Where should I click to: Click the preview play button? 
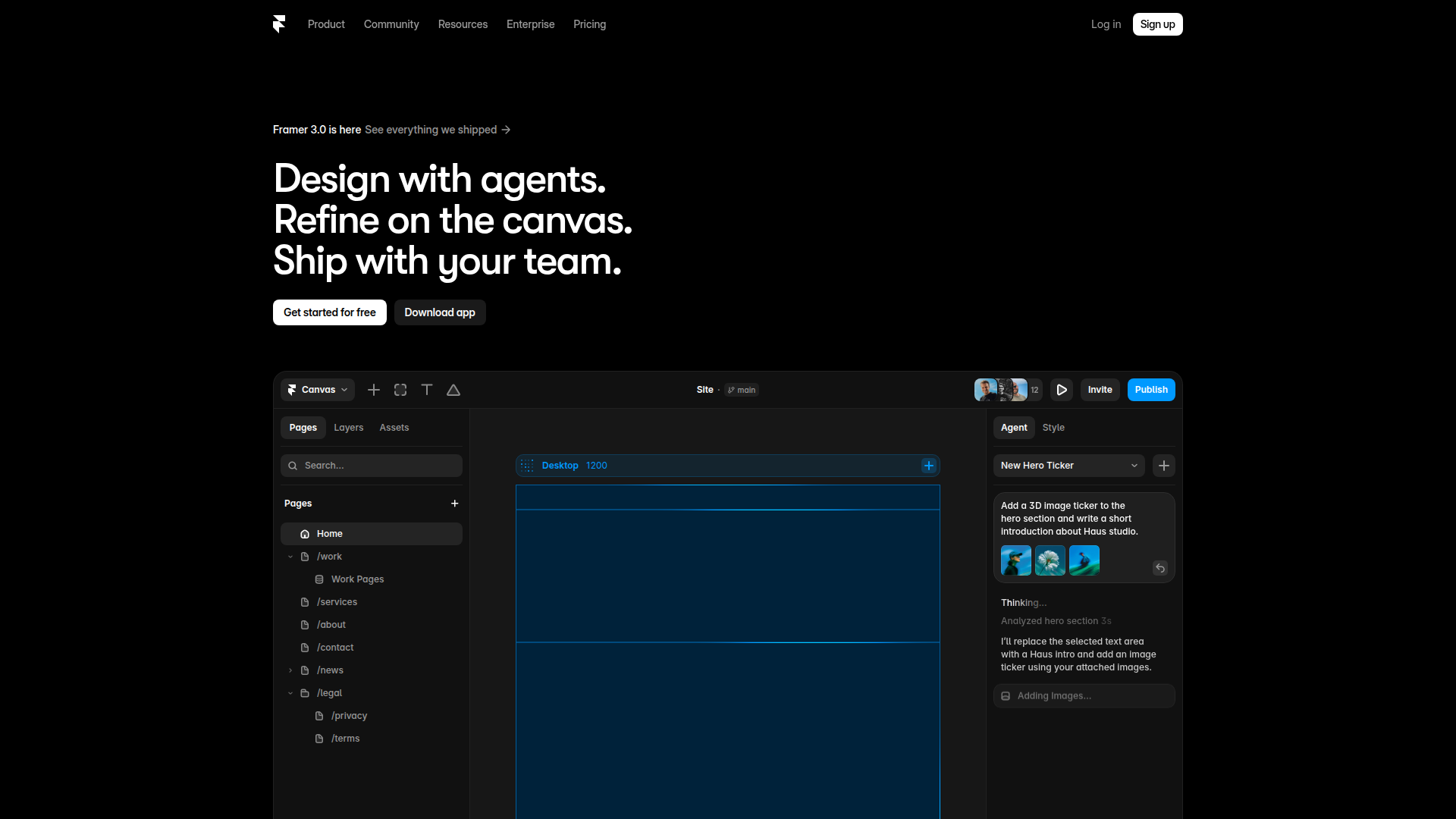click(x=1062, y=390)
